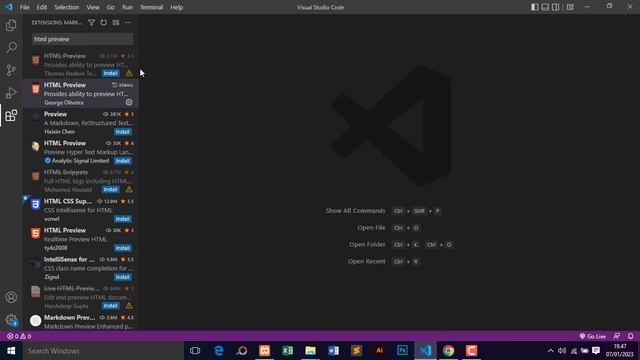Install HTML Preview by ty4z2008
This screenshot has width=640, height=360.
(x=122, y=248)
